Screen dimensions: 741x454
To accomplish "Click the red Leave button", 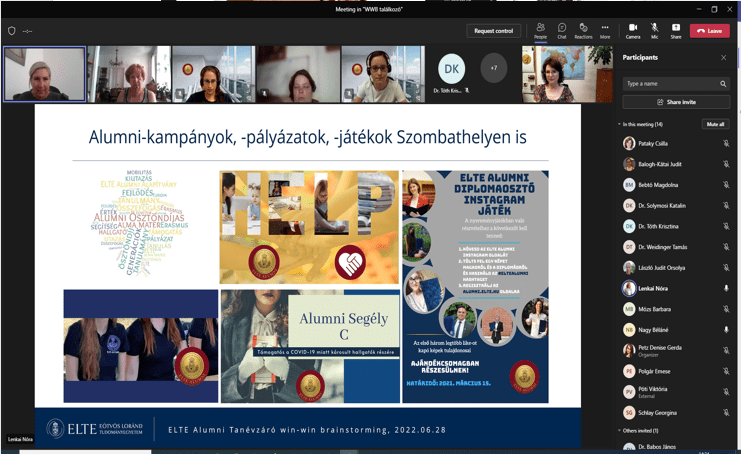I will click(710, 31).
